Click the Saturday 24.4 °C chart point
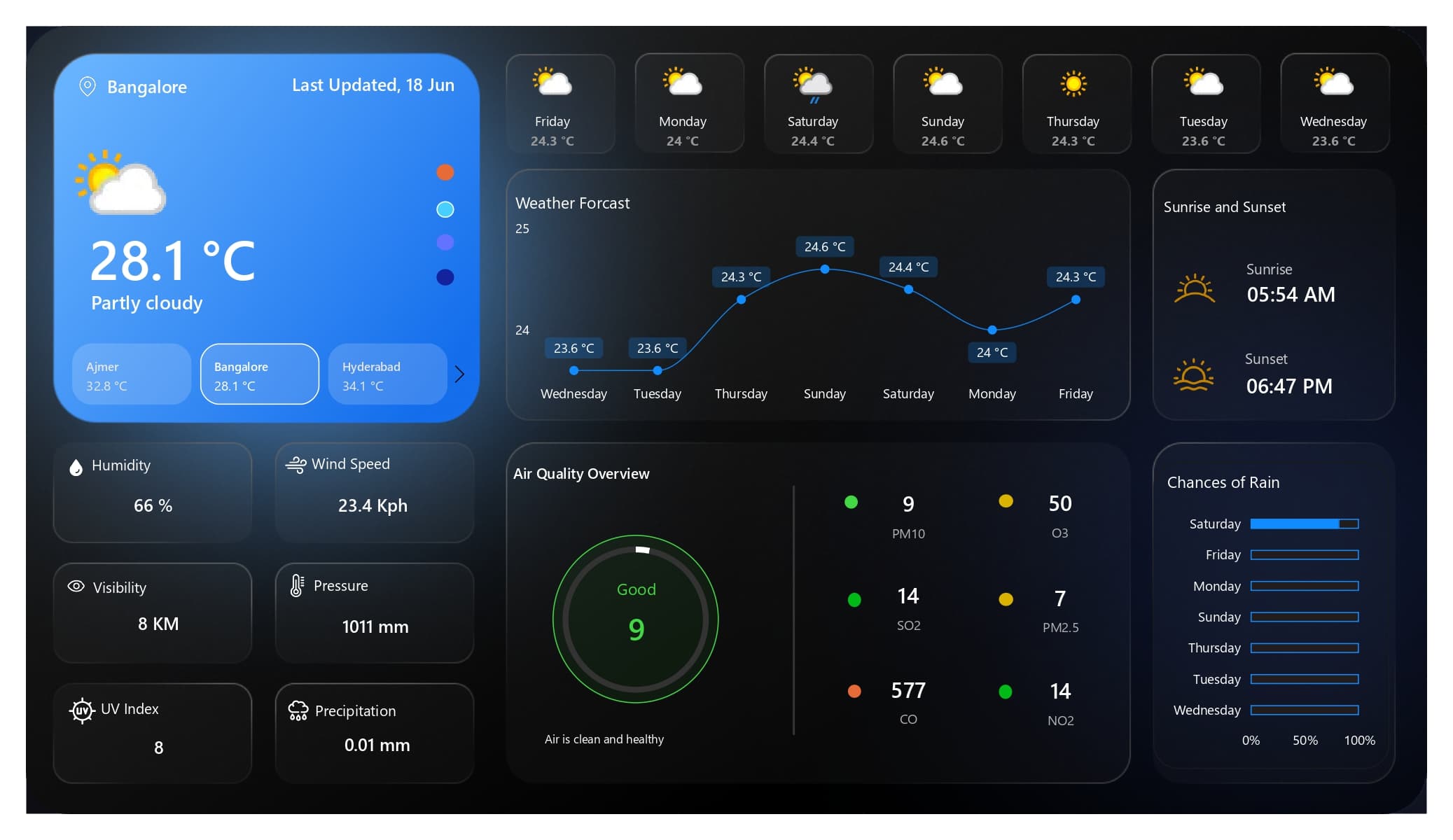 click(x=908, y=289)
